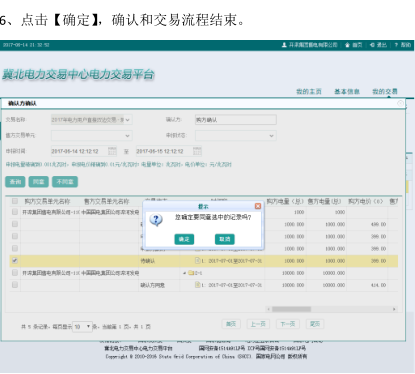Viewport: 415px width, 374px height.
Task: Click the user account icon in header
Action: [284, 45]
